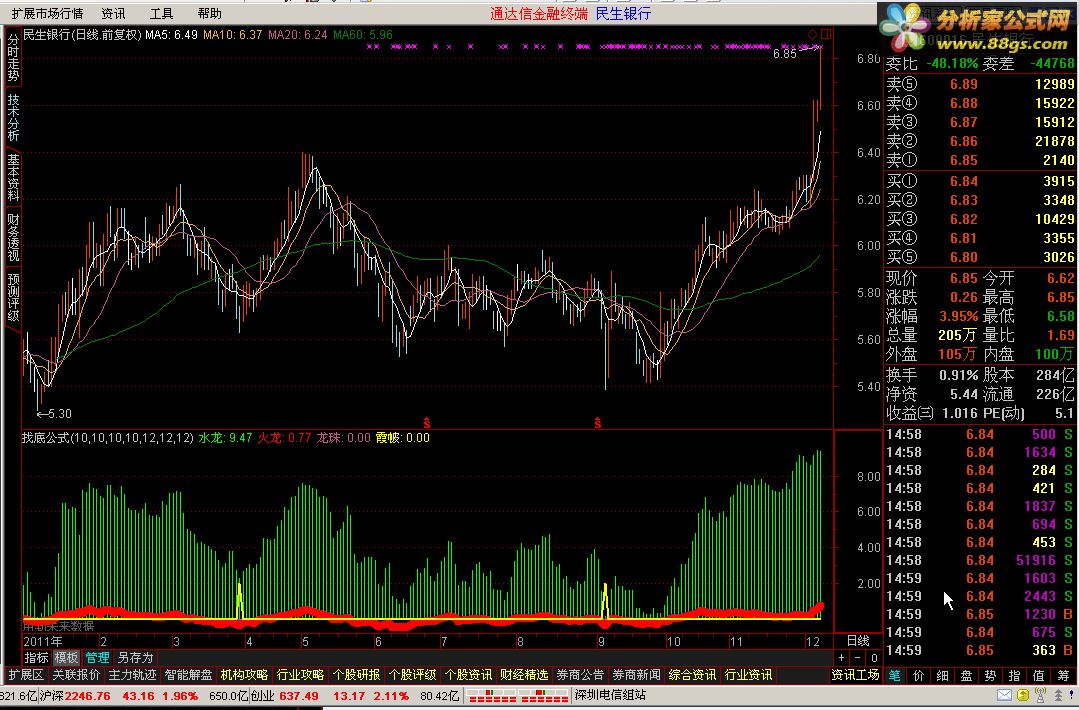1079x710 pixels.
Task: Open the 工具 menu
Action: (x=161, y=14)
